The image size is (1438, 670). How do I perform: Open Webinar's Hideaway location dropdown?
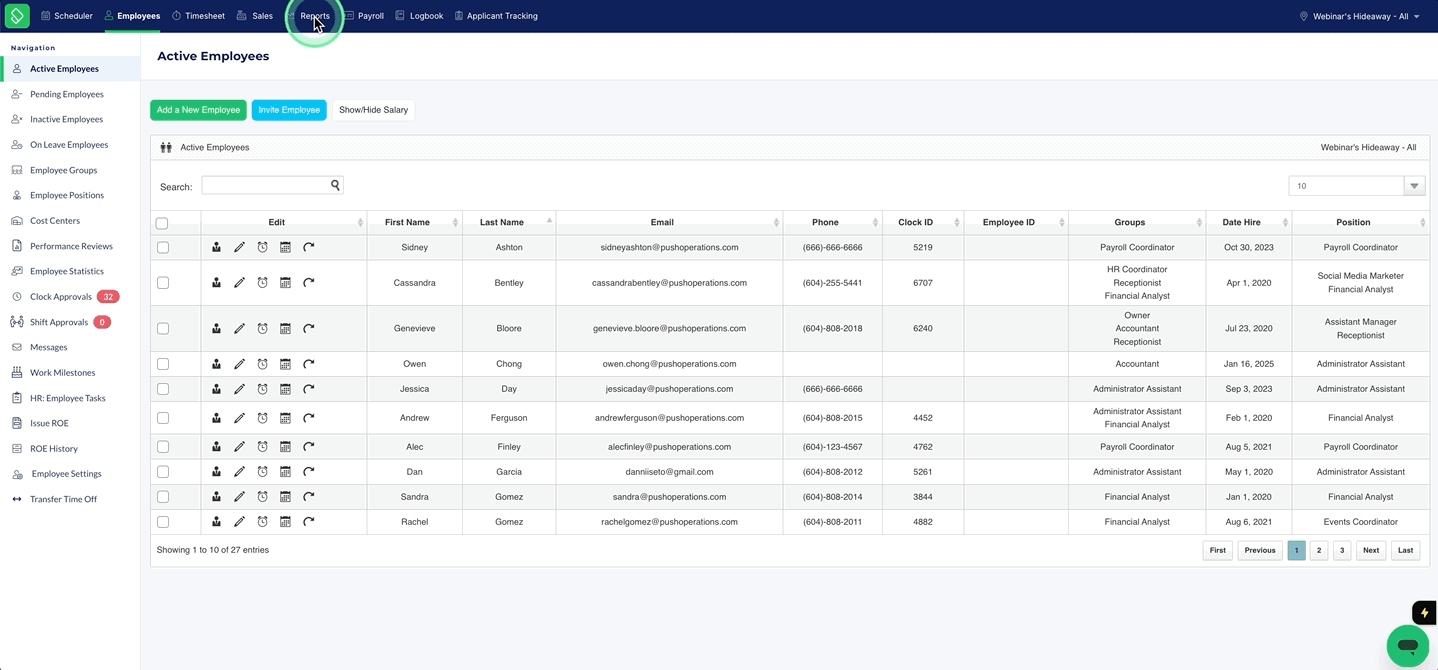[x=1359, y=16]
